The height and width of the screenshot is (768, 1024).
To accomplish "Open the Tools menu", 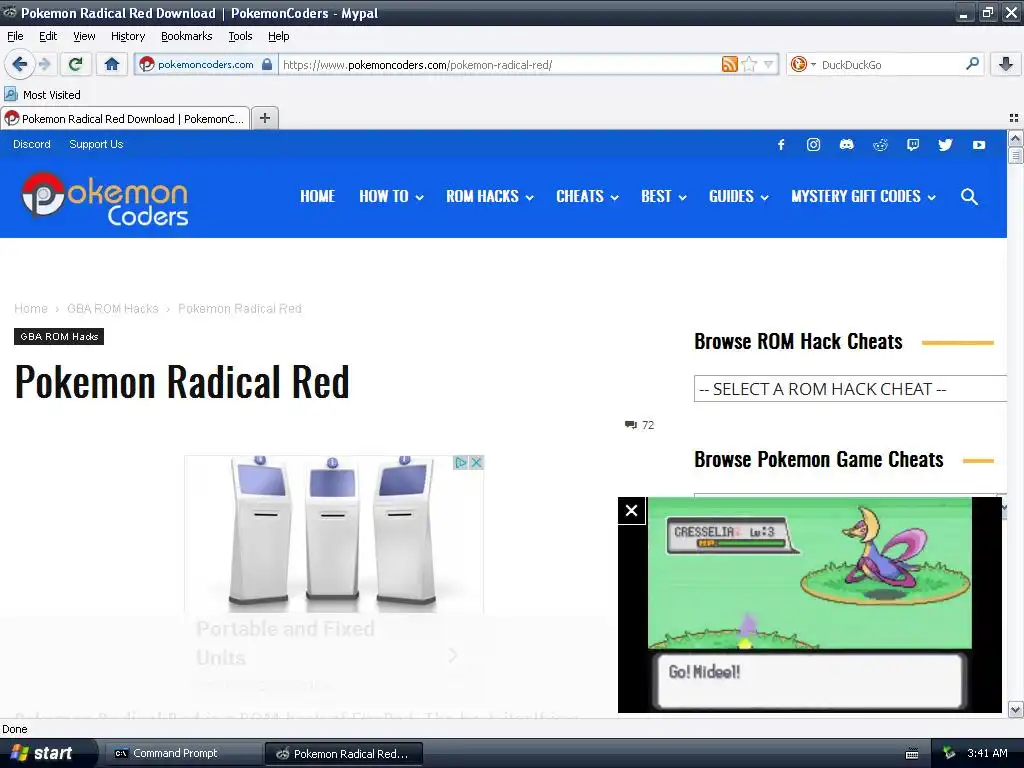I will tap(240, 36).
